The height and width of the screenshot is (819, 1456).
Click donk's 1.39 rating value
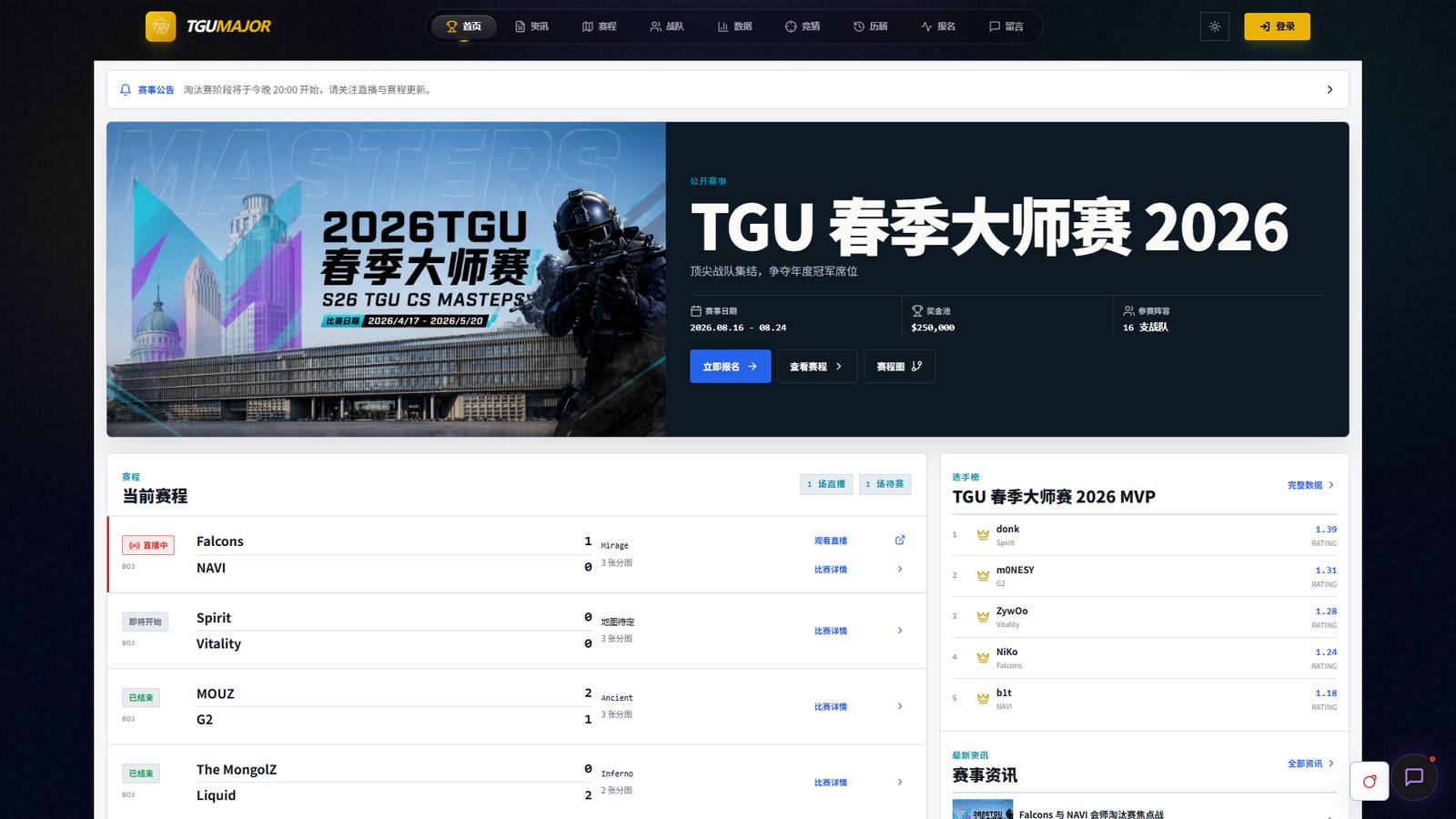point(1326,530)
